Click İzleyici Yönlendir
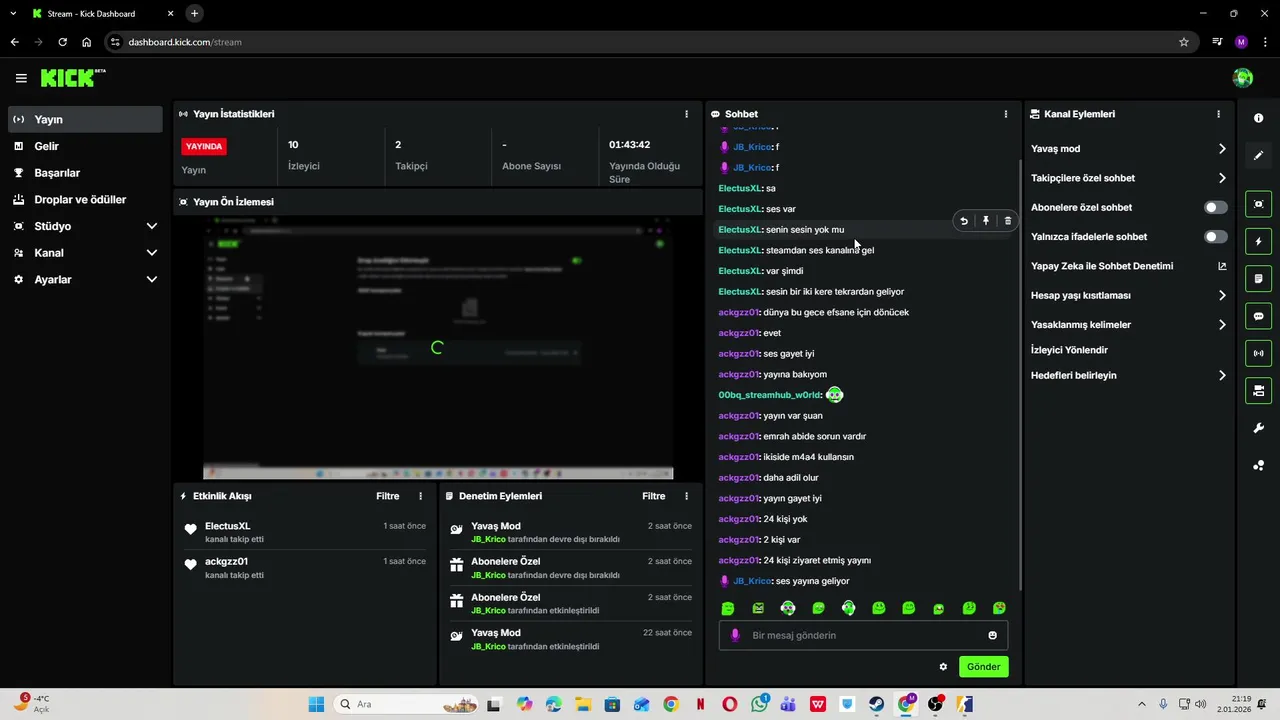Viewport: 1280px width, 720px height. (1069, 350)
